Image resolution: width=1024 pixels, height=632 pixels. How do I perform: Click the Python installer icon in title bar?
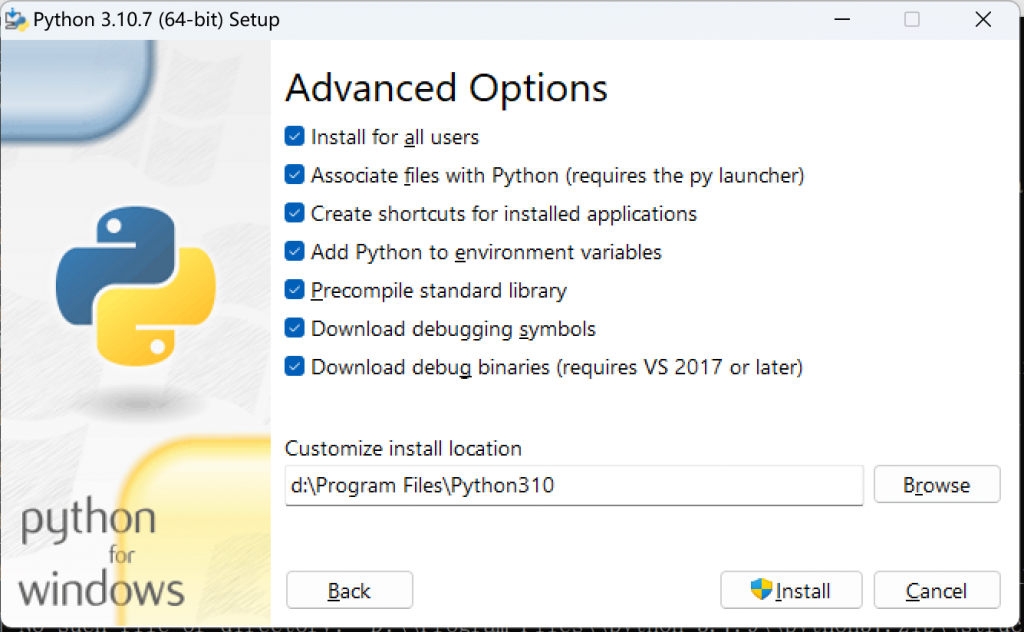pos(17,20)
